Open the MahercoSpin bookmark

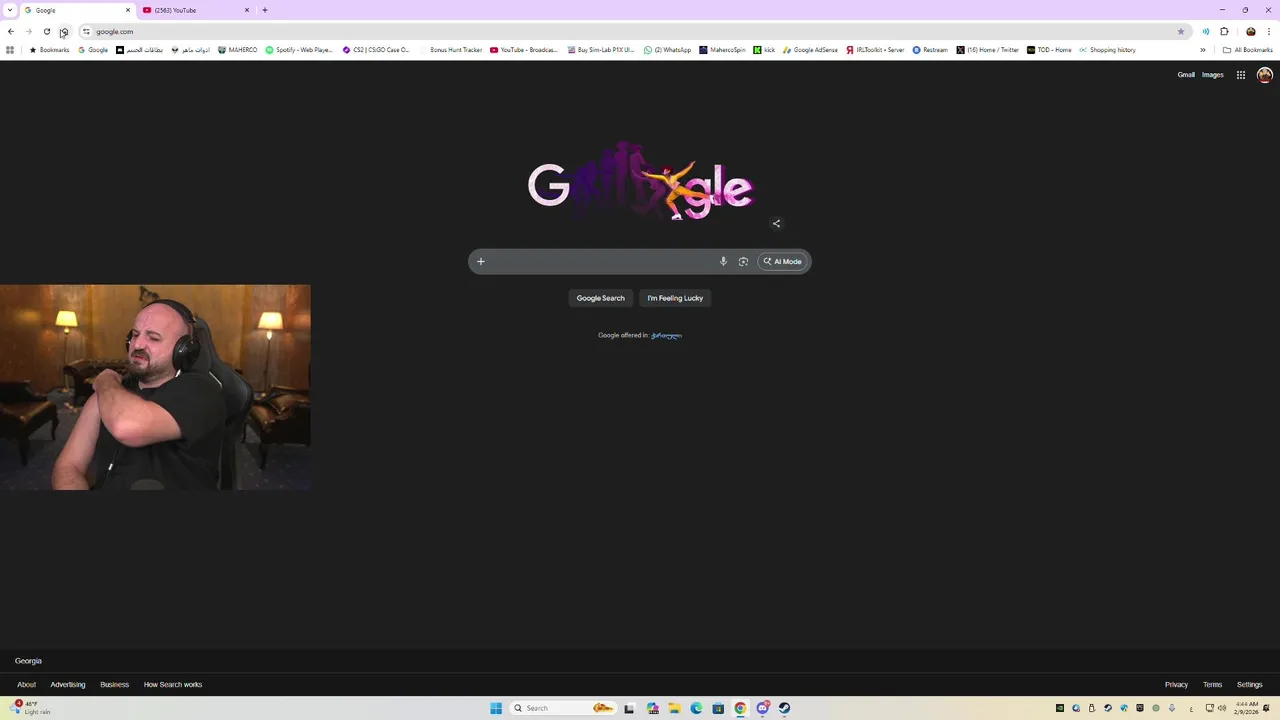722,50
